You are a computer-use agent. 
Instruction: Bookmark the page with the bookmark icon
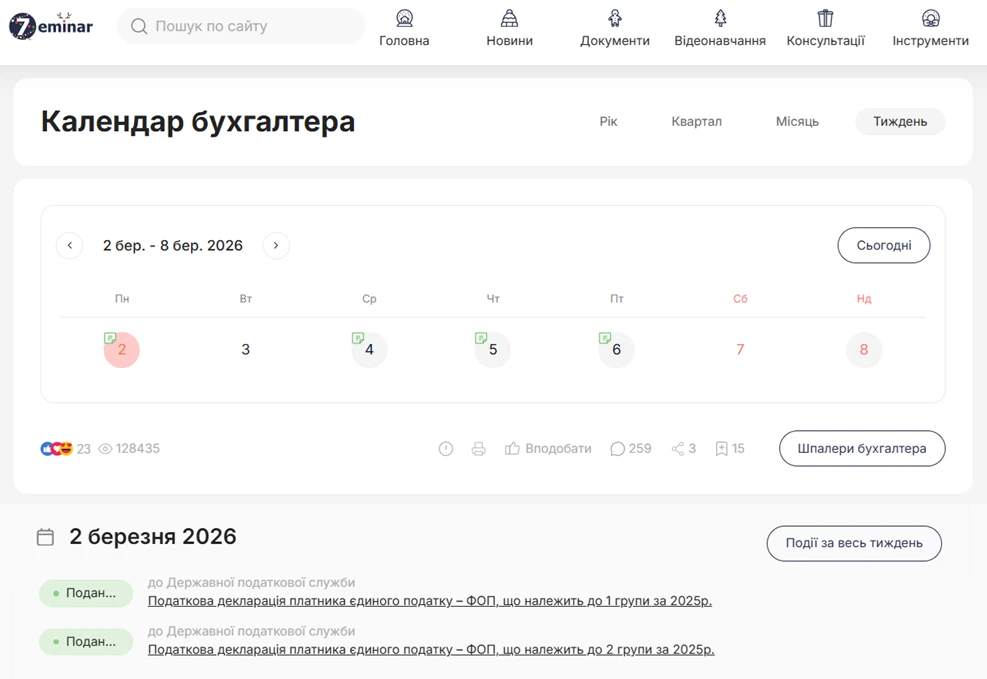[x=724, y=448]
